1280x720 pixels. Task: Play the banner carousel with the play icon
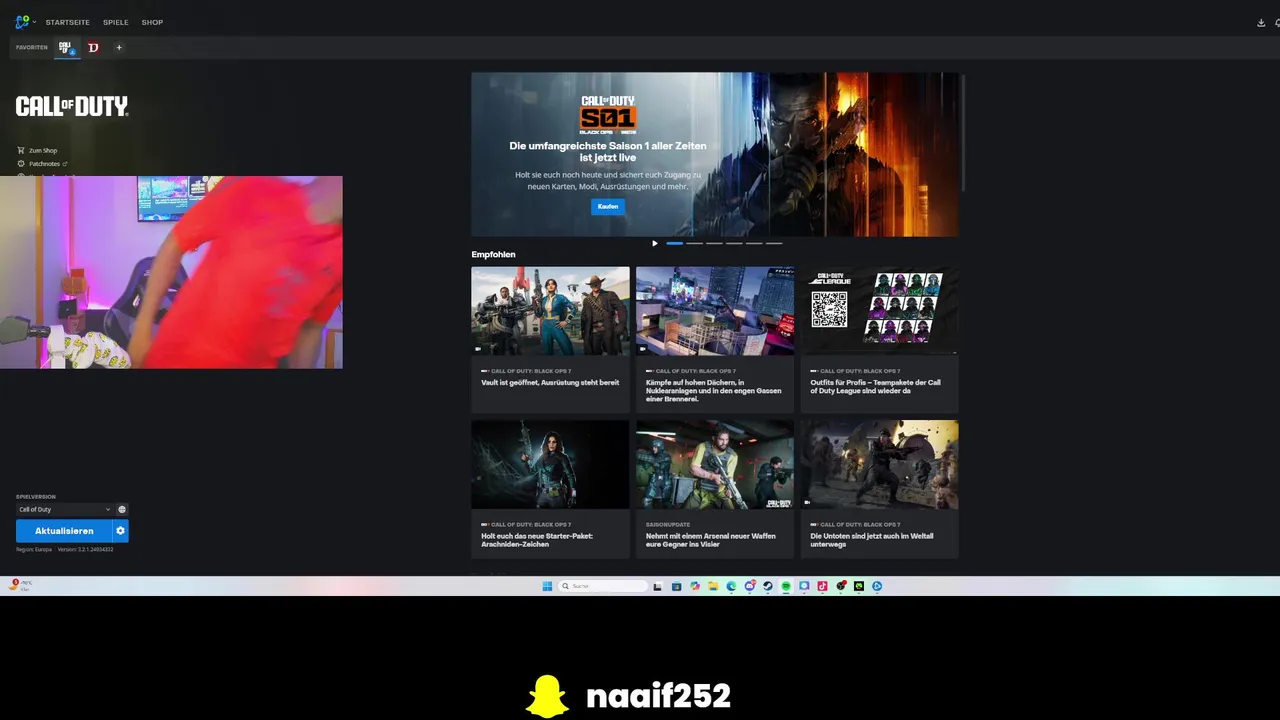click(x=655, y=243)
